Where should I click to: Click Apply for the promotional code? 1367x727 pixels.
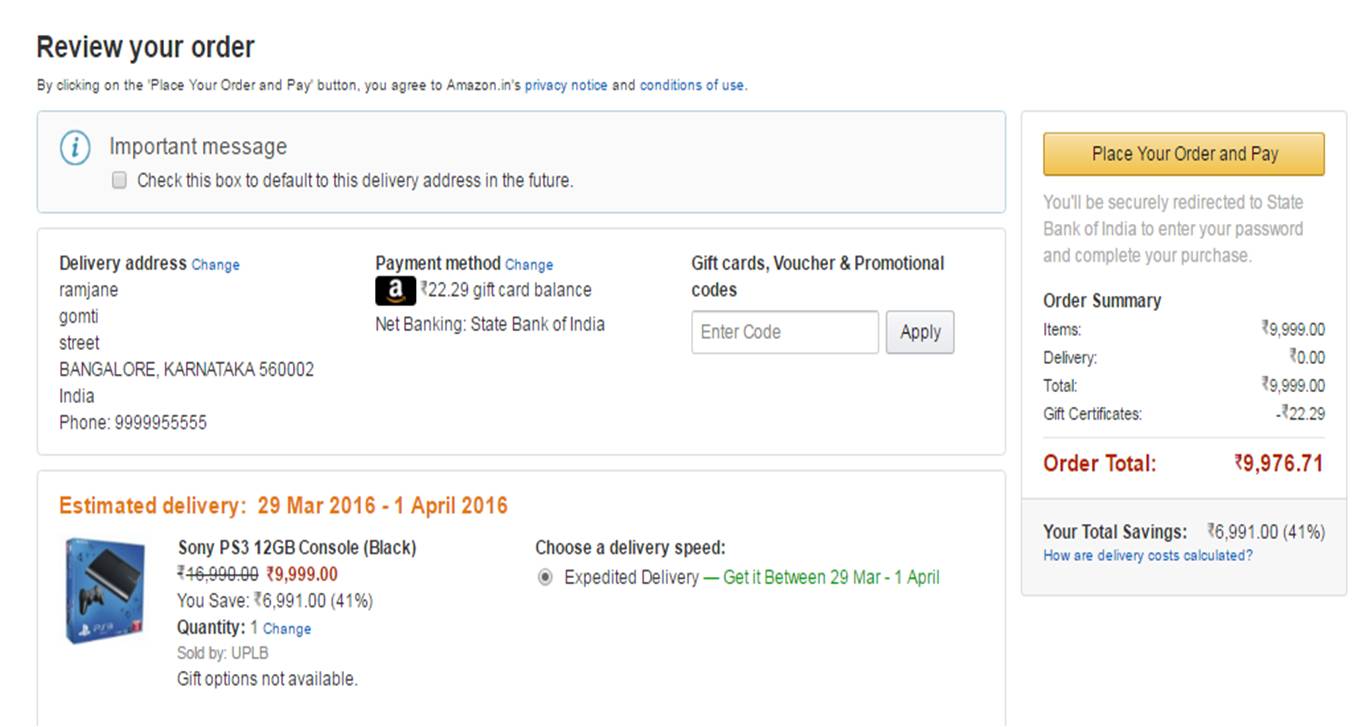tap(920, 332)
